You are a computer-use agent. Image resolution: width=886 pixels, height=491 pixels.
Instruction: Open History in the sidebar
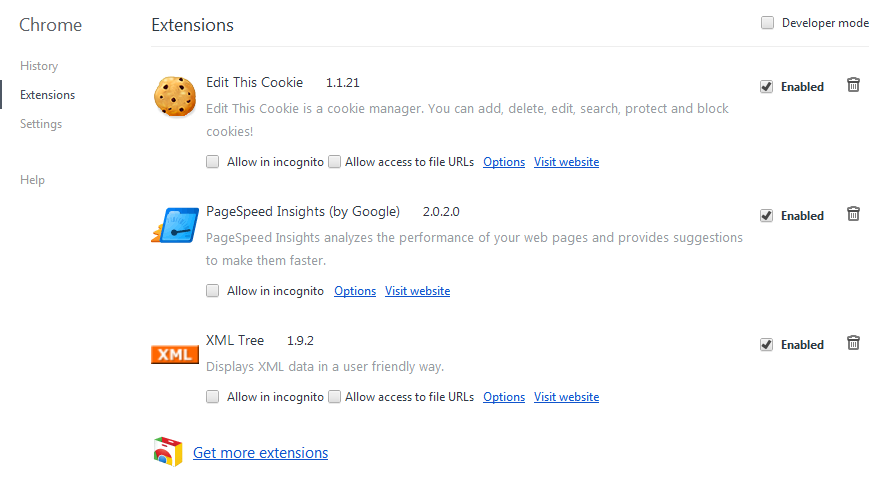pos(39,66)
